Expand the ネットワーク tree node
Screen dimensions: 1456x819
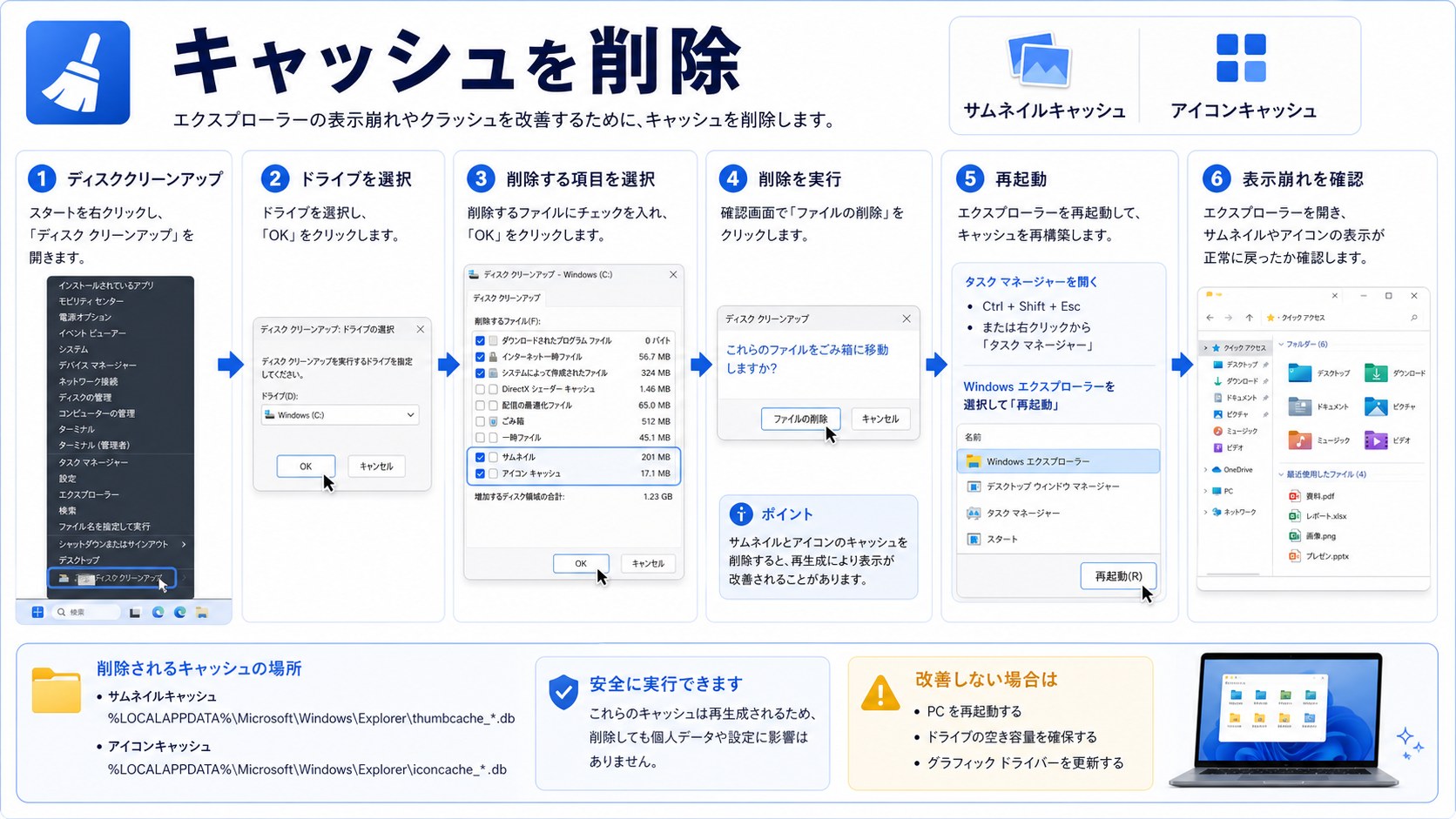pos(1205,512)
